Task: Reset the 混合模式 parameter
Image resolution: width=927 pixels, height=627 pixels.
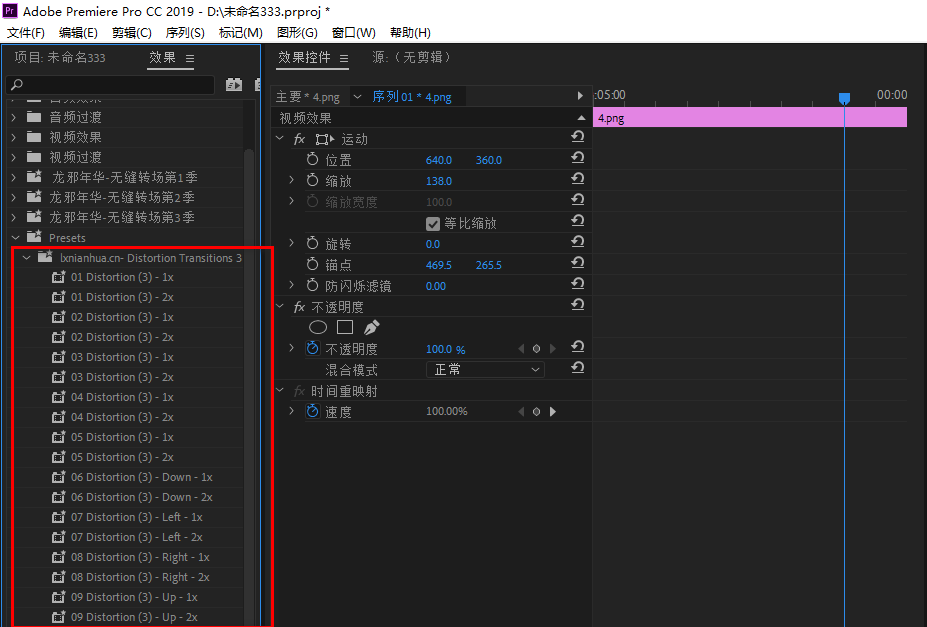Action: (578, 368)
